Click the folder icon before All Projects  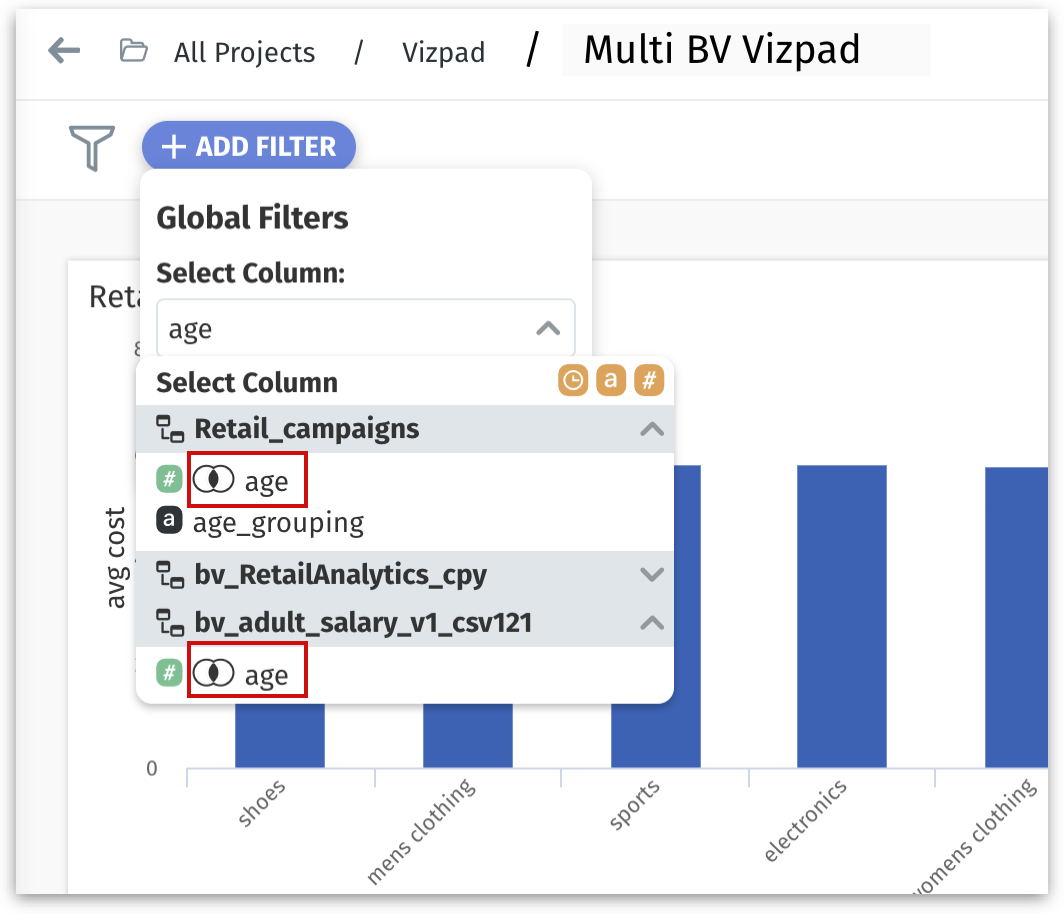coord(135,50)
